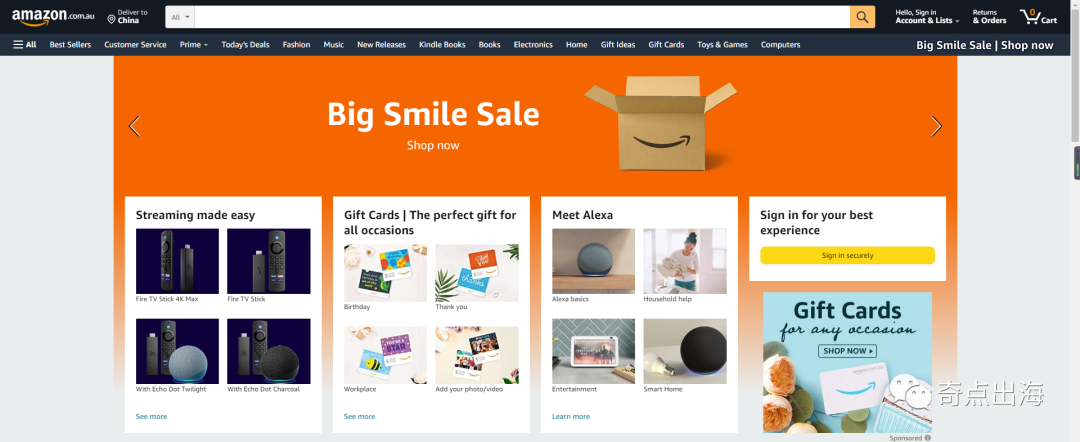Click the orange search magnifier button

[x=862, y=17]
